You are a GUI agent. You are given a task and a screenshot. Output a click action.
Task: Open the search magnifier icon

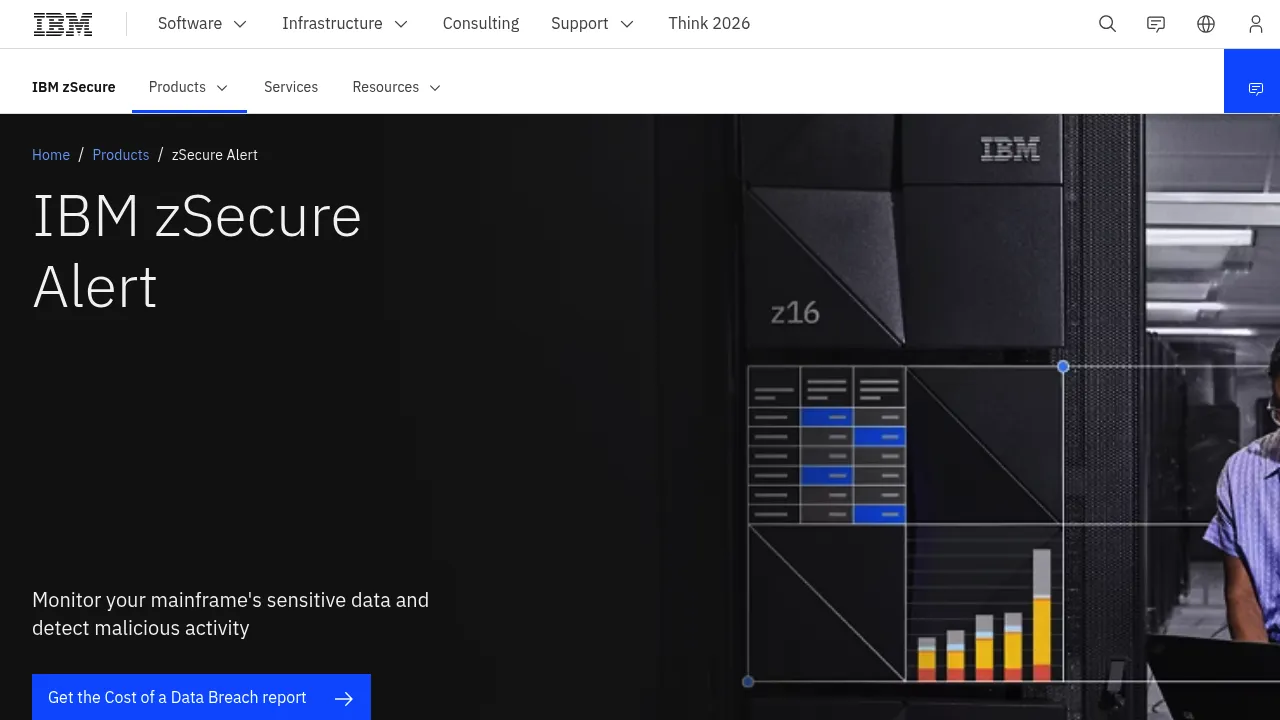(x=1107, y=24)
